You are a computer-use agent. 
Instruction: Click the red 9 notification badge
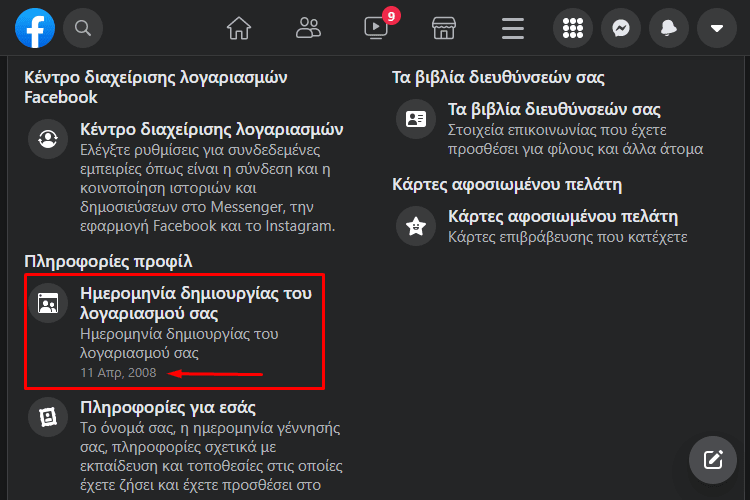[x=391, y=16]
